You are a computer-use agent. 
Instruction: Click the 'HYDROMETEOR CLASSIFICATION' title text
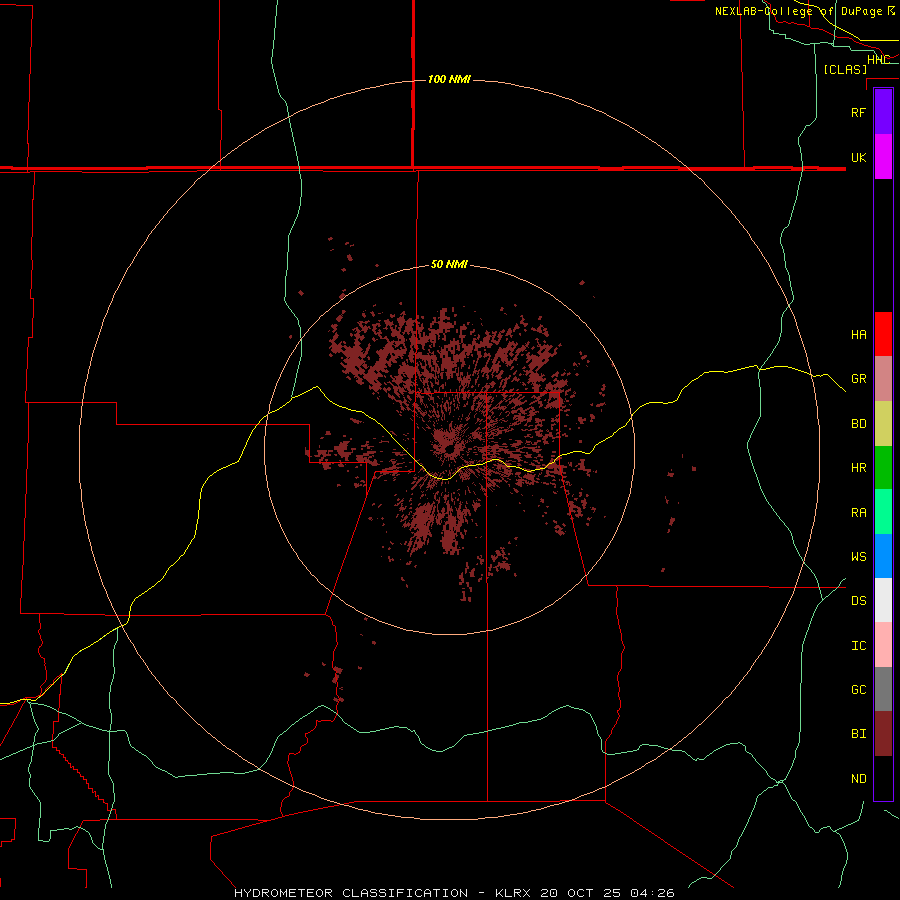point(351,893)
